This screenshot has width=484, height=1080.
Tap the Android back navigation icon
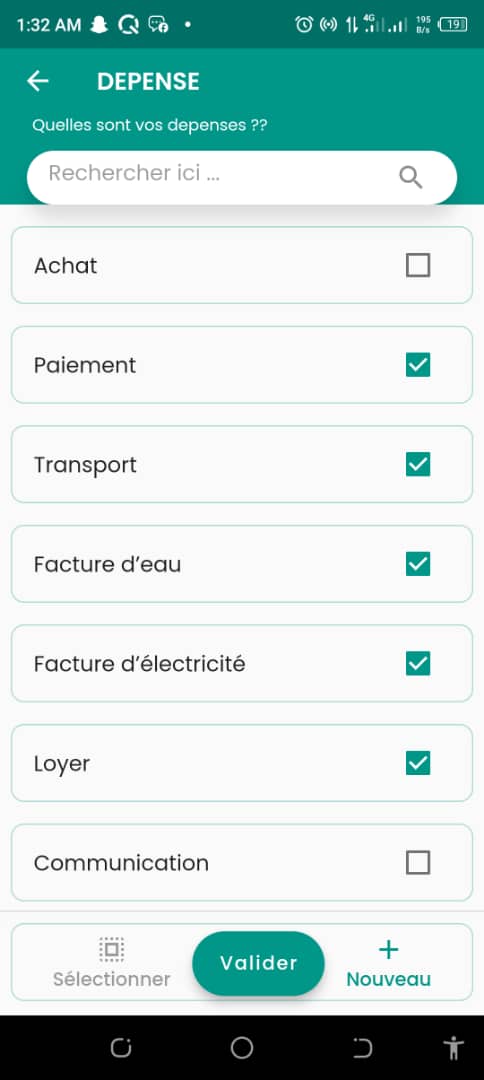362,1048
